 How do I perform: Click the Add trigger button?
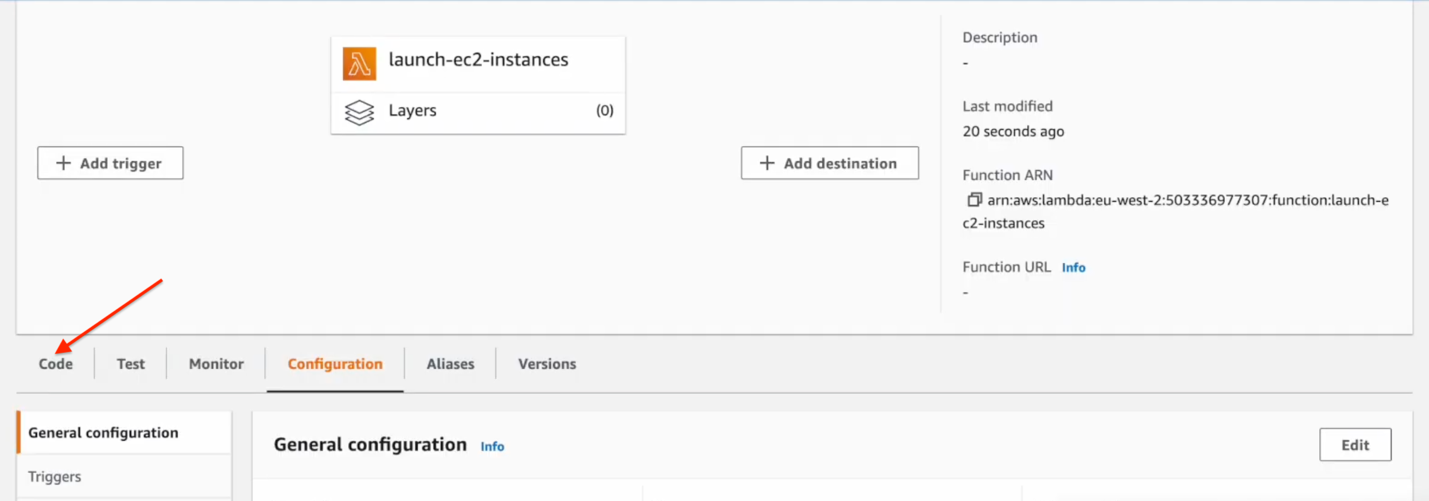[110, 163]
